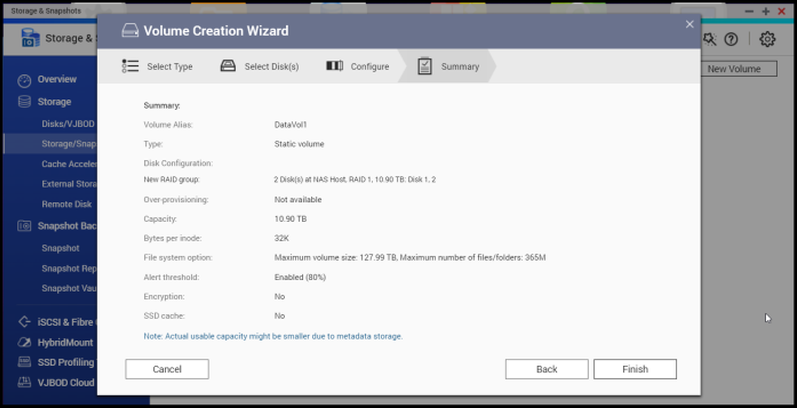Screen dimensions: 797x408
Task: Click the Select Disk(s) drive icon
Action: tap(228, 66)
